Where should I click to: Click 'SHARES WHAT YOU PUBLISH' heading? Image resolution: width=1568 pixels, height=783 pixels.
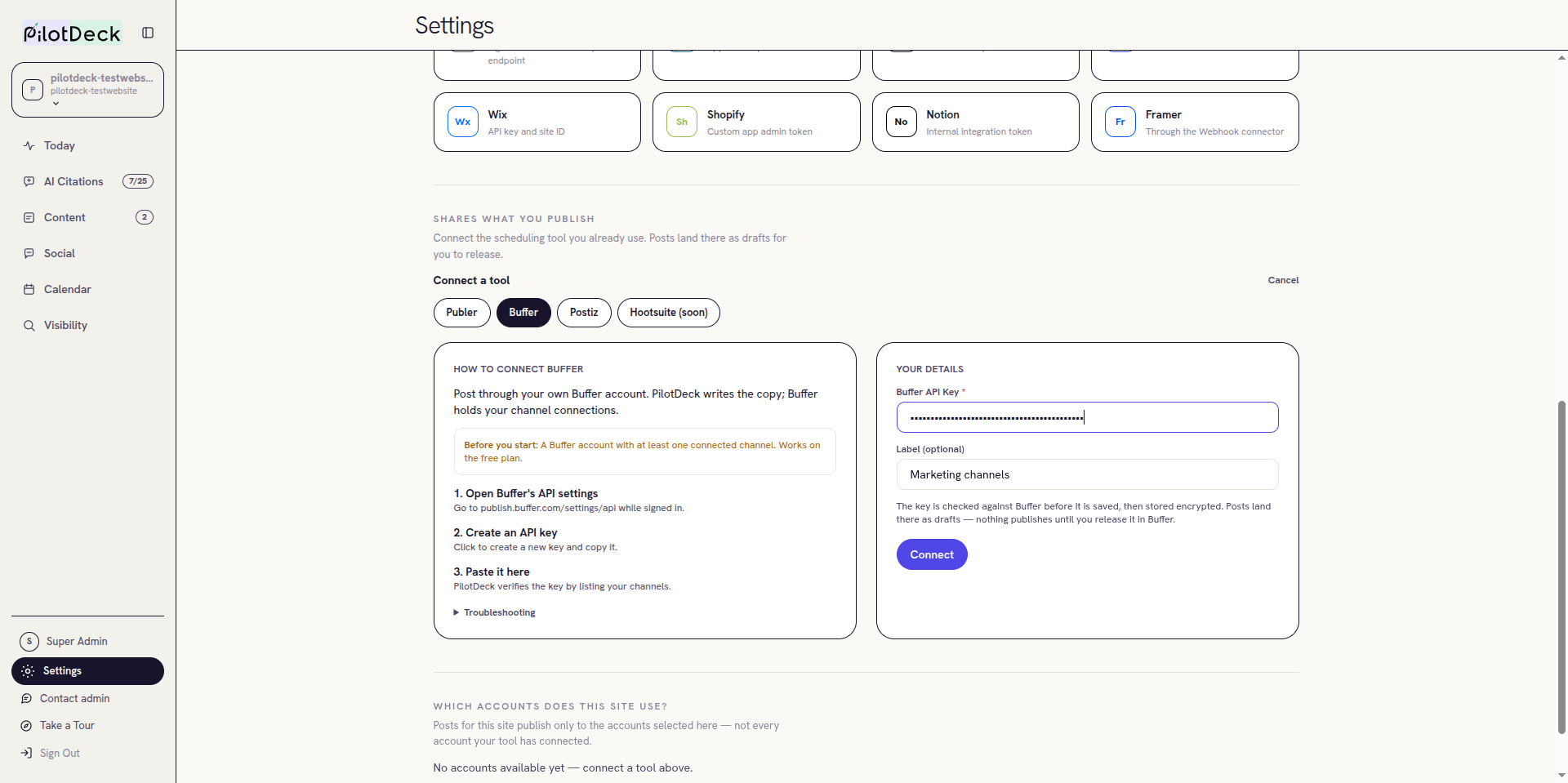point(514,219)
